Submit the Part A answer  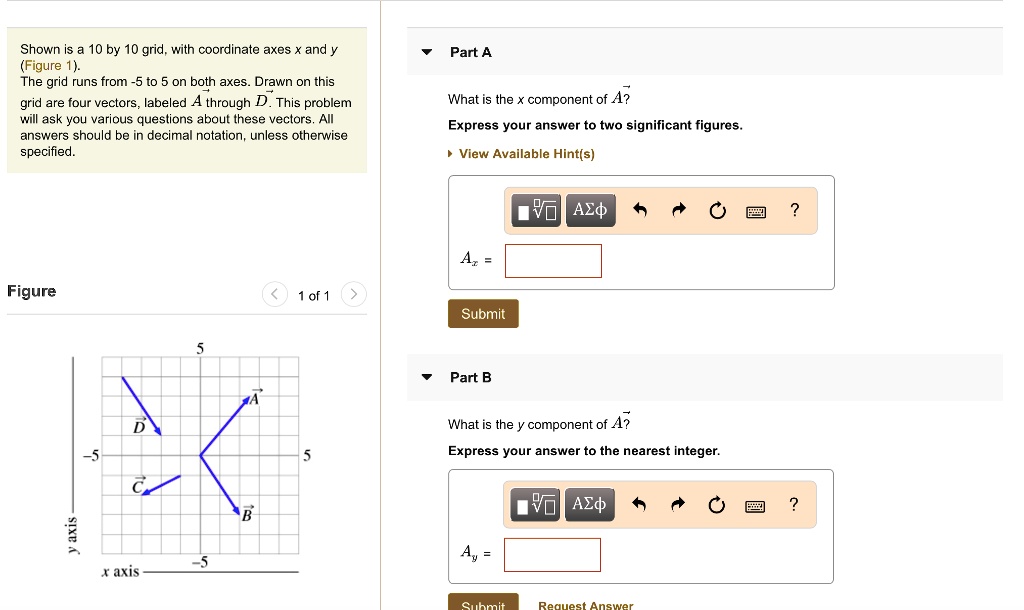(483, 313)
